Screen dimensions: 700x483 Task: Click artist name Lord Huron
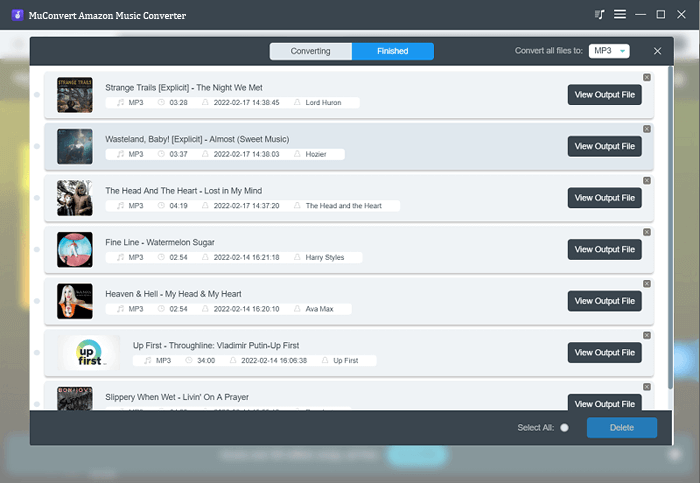tap(323, 103)
